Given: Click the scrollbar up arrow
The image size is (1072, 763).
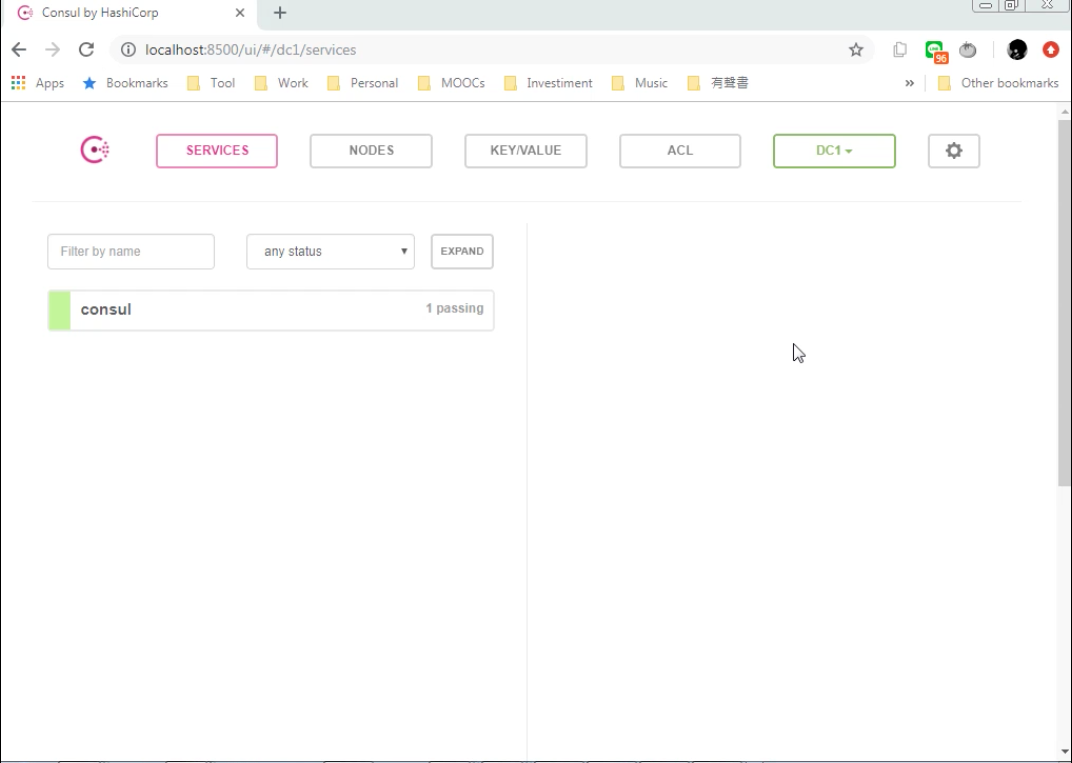Looking at the screenshot, I should [1064, 111].
